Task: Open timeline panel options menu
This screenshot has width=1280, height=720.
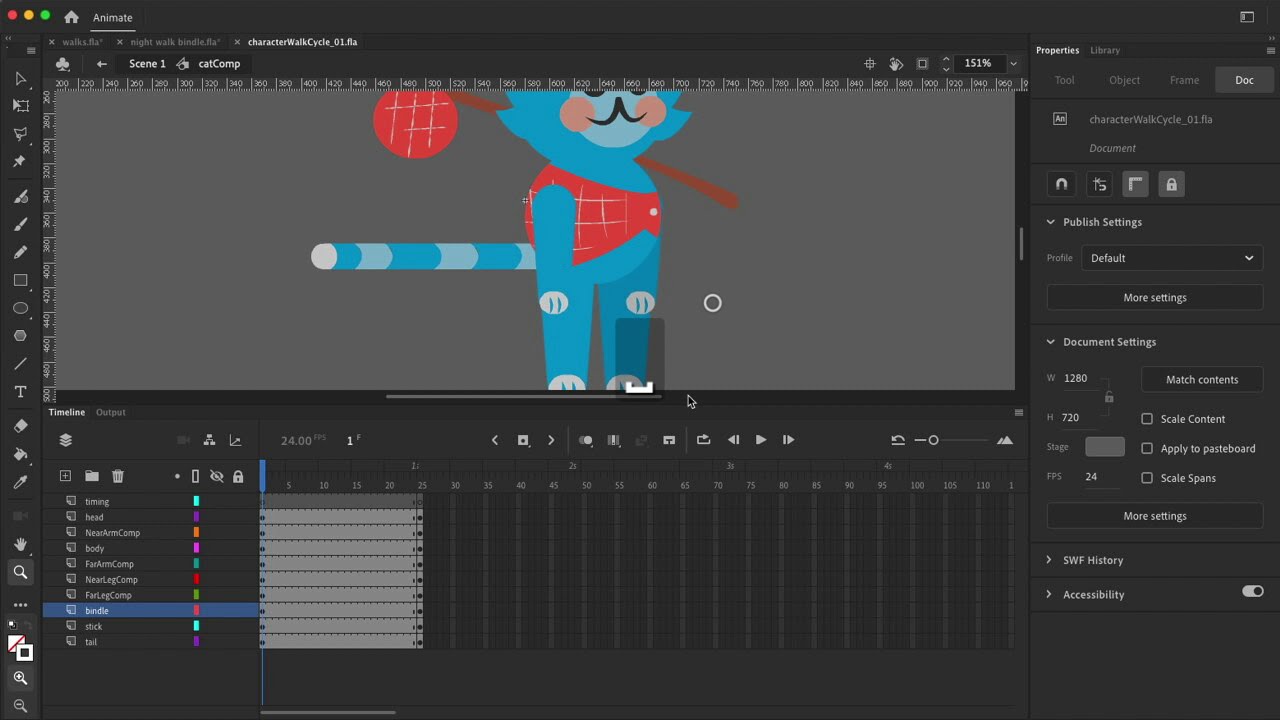Action: coord(1019,412)
